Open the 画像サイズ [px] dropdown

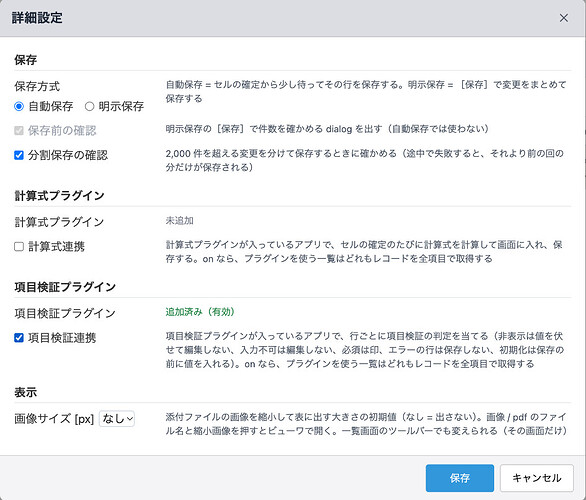(x=117, y=419)
